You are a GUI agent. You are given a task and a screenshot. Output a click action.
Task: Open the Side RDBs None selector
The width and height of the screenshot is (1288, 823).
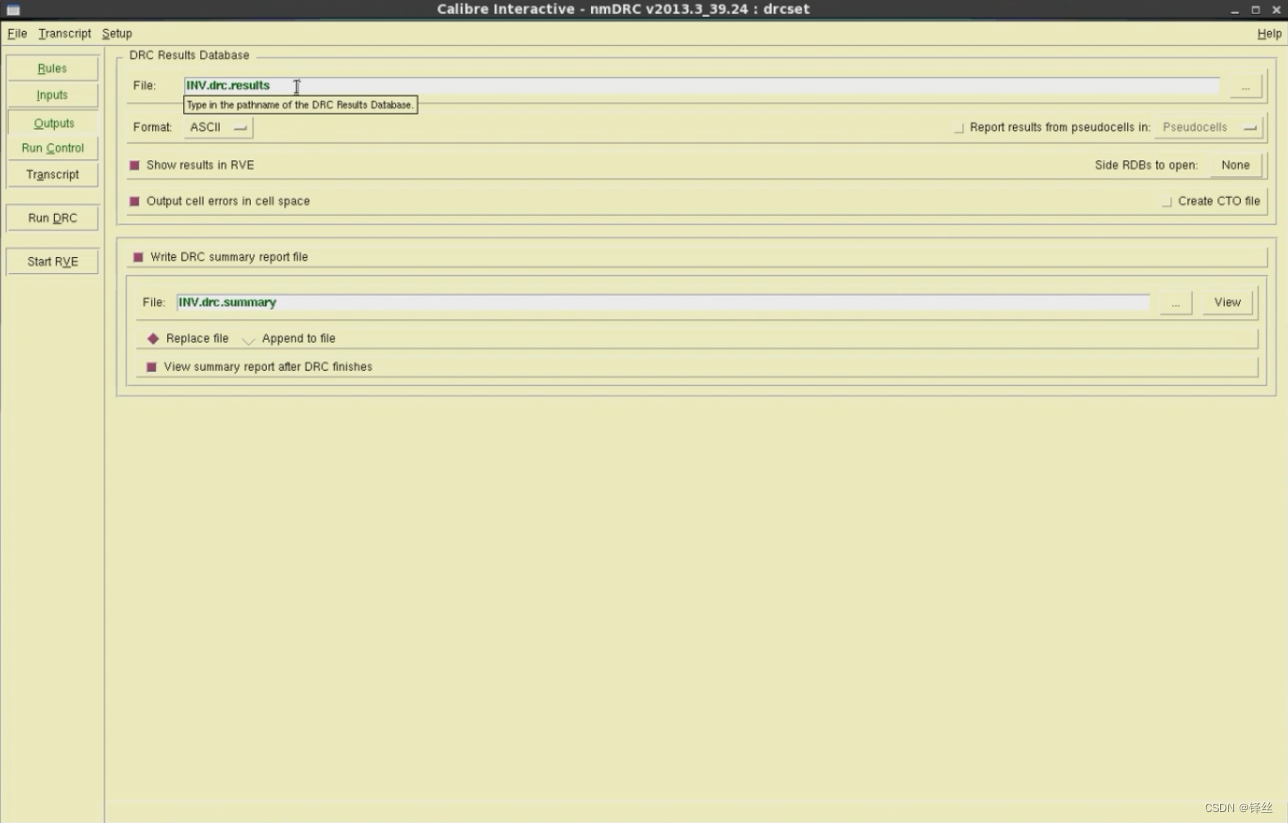click(x=1235, y=165)
